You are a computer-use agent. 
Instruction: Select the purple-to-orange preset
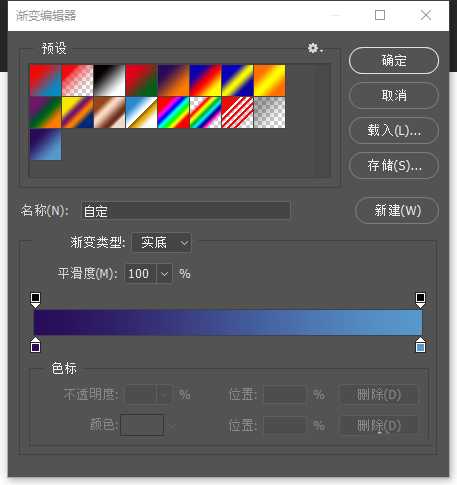tap(174, 80)
